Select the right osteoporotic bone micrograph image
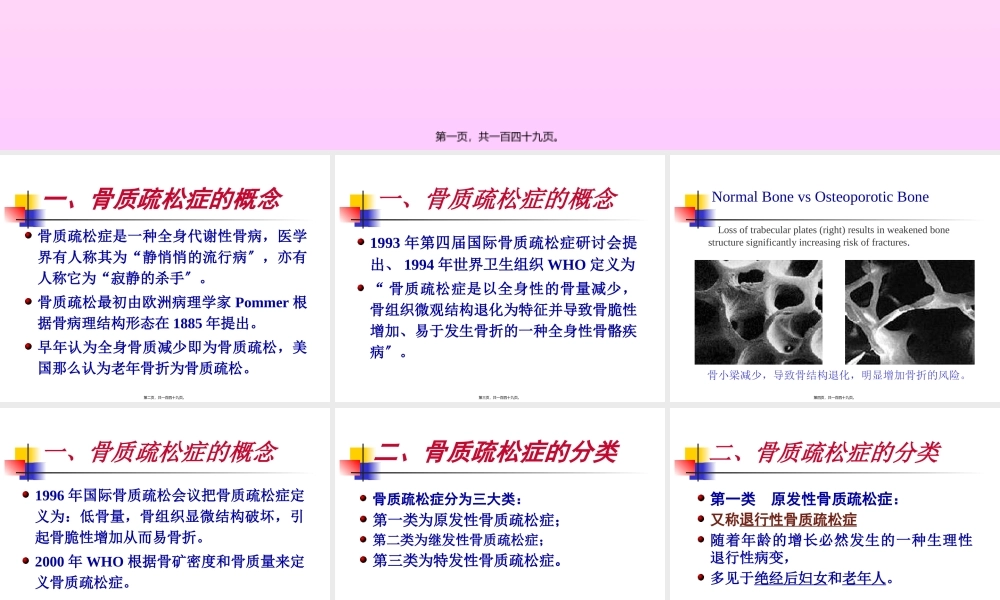Image resolution: width=1000 pixels, height=600 pixels. tap(909, 312)
